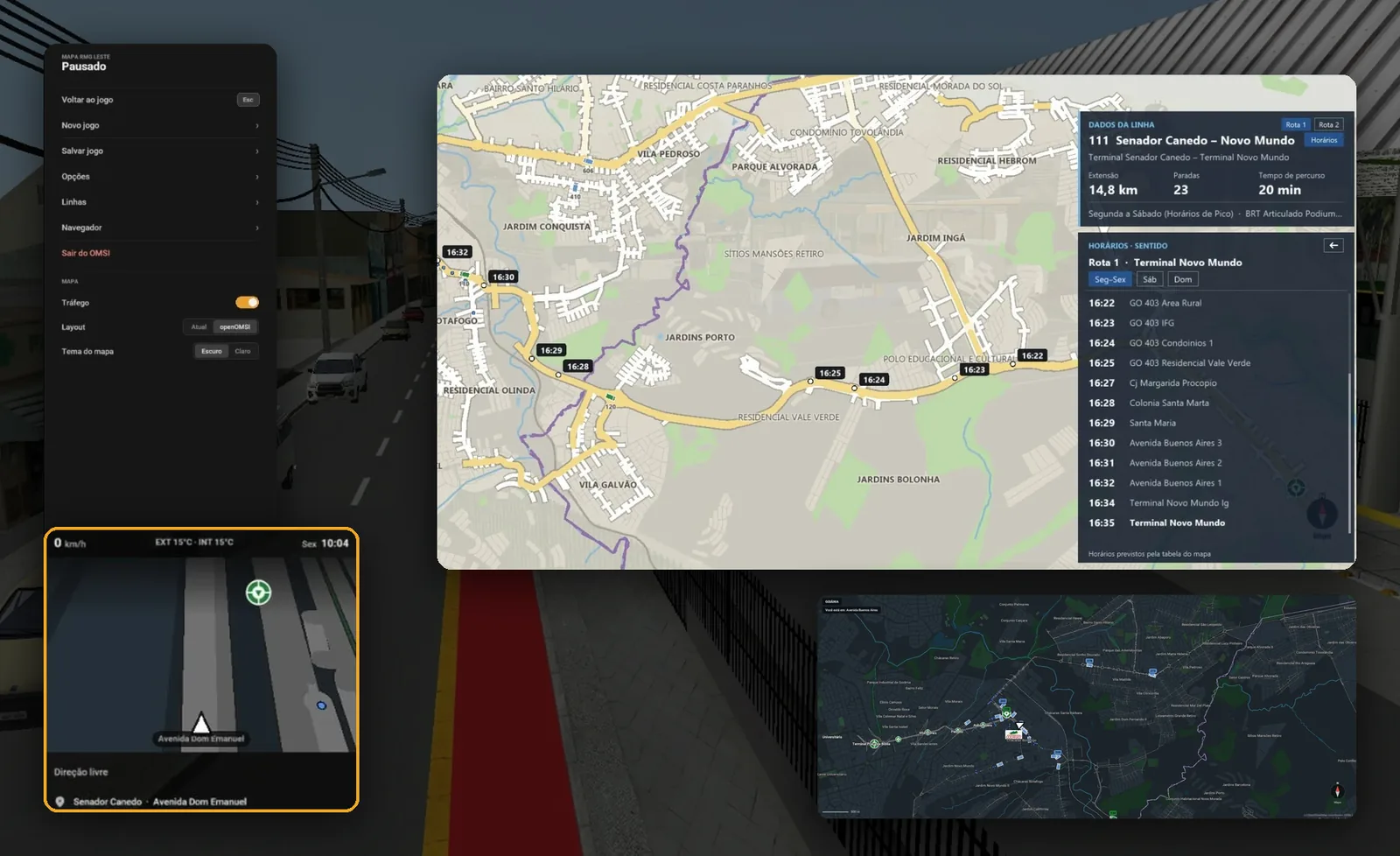Screen dimensions: 1400x856
Task: Open the Linhas submenu chevron
Action: coord(256,202)
